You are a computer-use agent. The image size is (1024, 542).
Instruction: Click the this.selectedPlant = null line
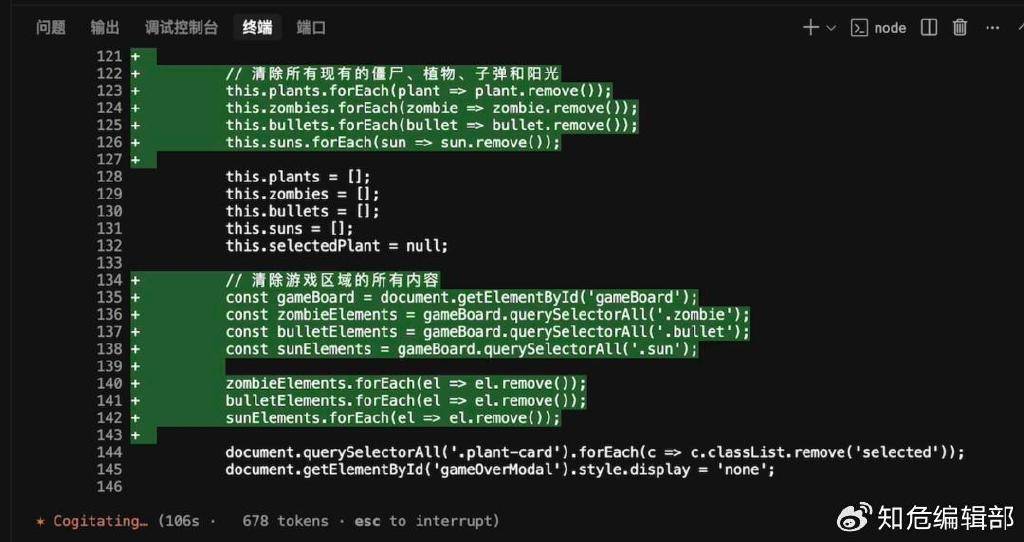point(337,246)
